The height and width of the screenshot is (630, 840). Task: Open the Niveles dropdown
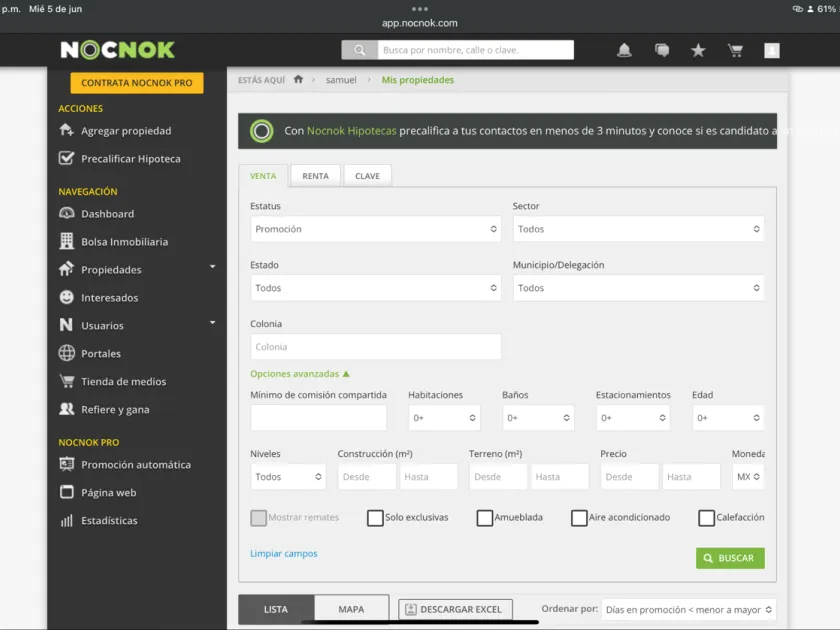coord(288,477)
